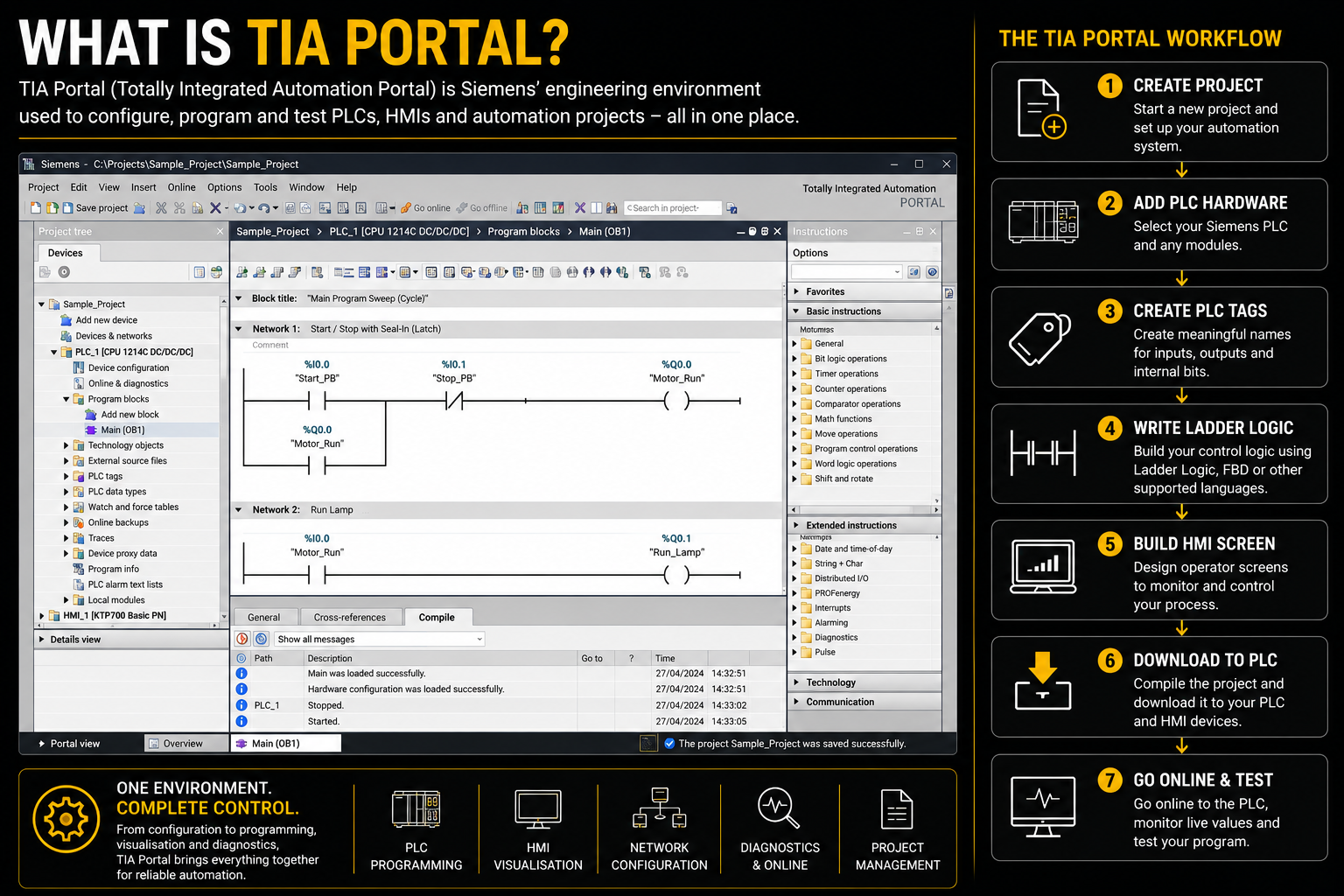Click Main (OB1) editor button in bottom bar
Viewport: 1344px width, 896px height.
(x=286, y=744)
